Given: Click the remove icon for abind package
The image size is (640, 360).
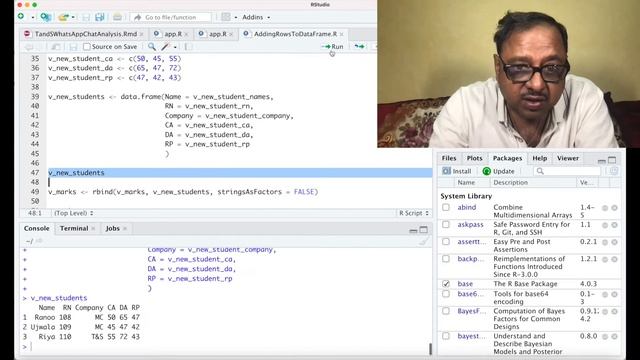Looking at the screenshot, I should (614, 208).
